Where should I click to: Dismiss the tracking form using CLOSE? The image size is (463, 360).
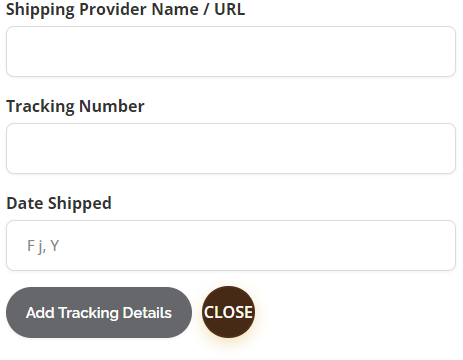click(228, 312)
